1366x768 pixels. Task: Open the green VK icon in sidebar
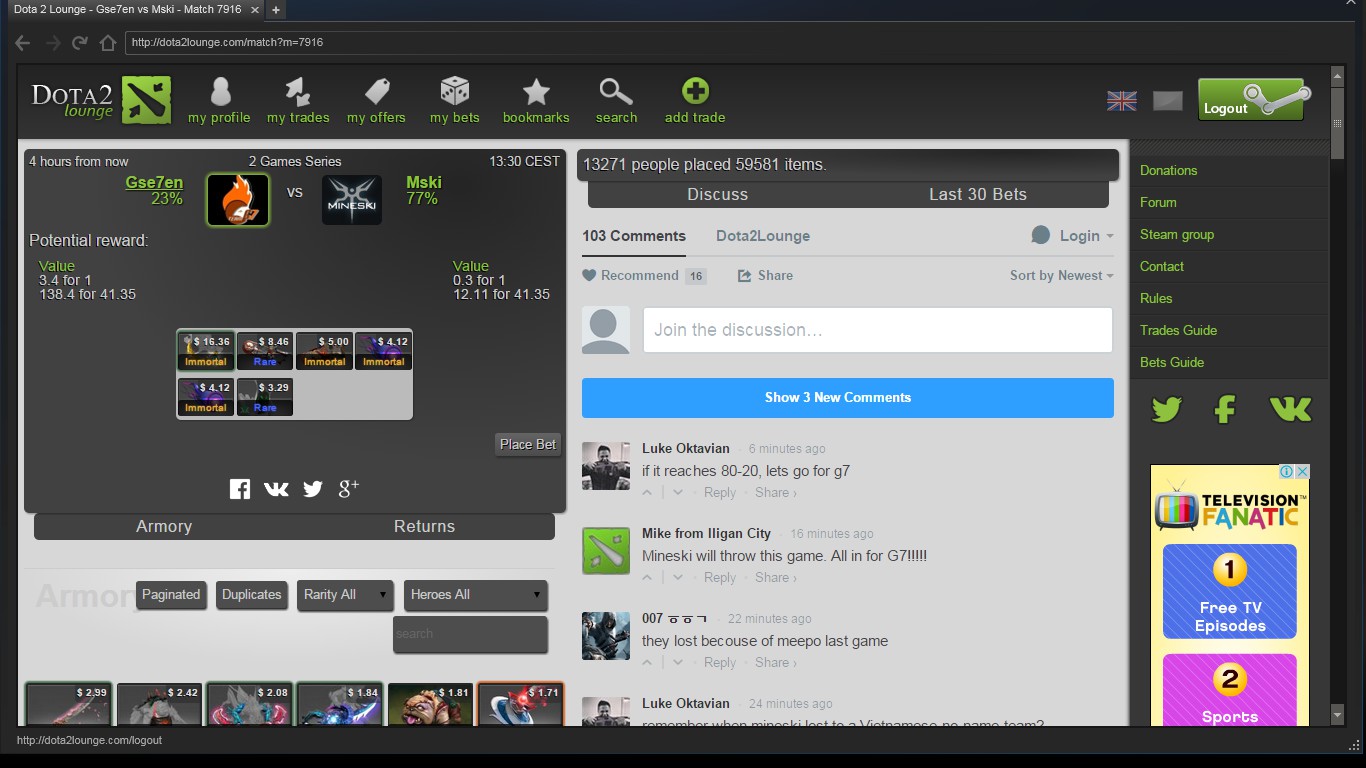point(1290,409)
